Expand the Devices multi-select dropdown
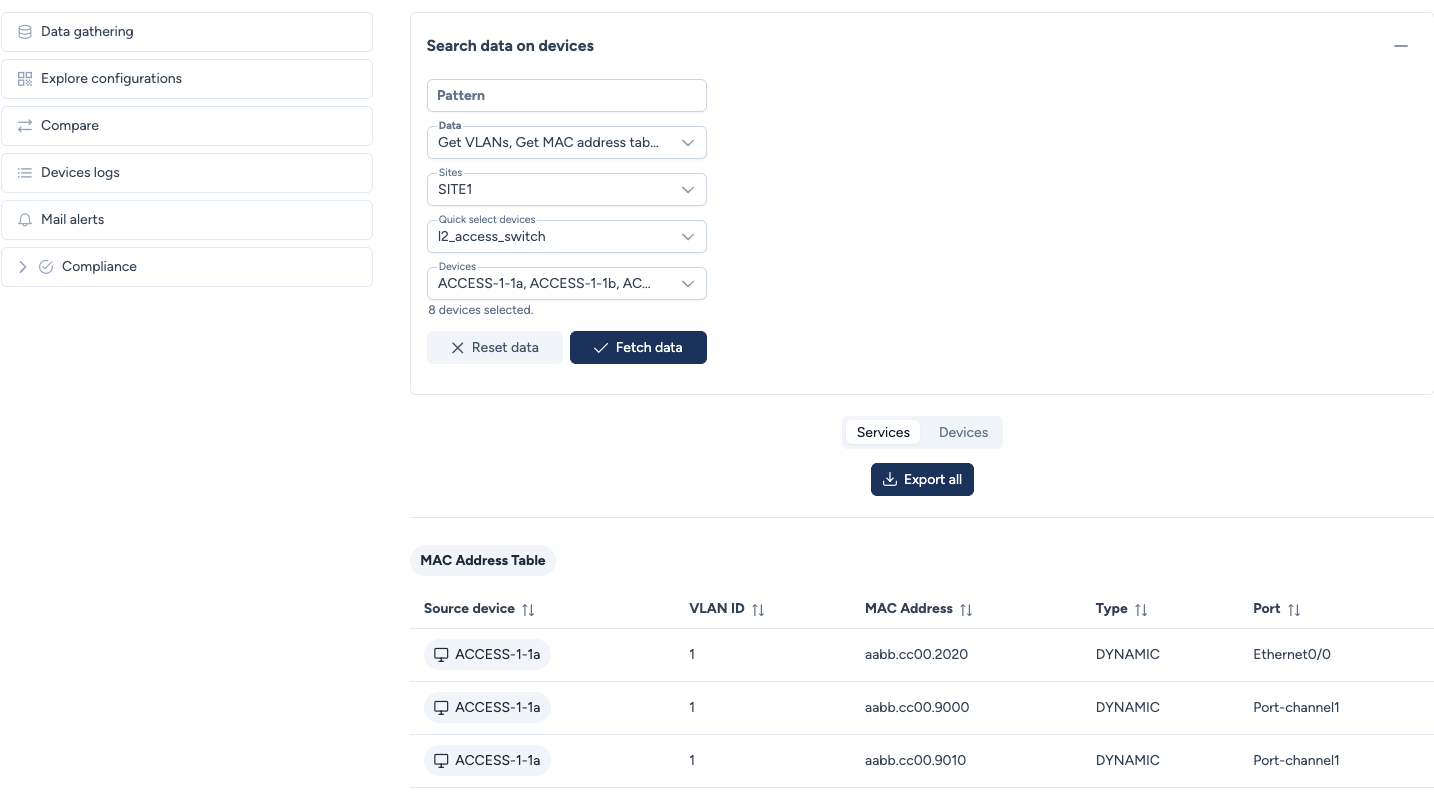The width and height of the screenshot is (1434, 794). coord(566,284)
